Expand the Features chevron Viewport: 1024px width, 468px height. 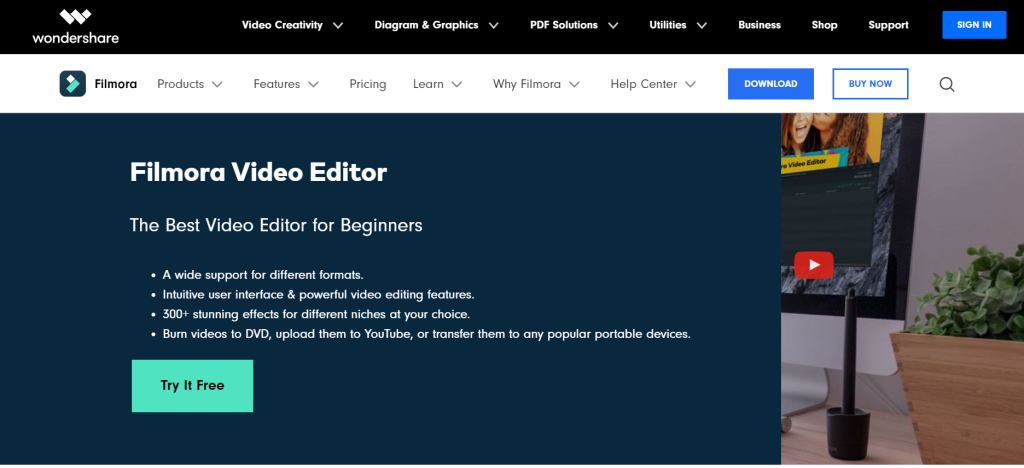point(313,84)
